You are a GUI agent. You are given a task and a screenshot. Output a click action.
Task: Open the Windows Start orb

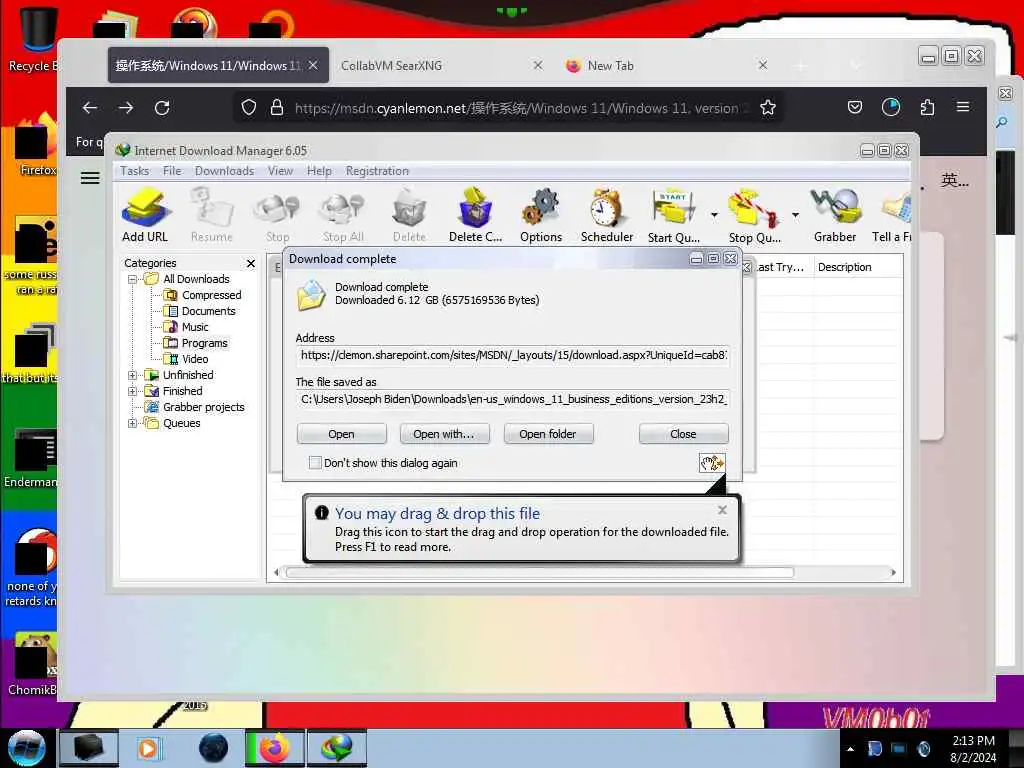[x=26, y=748]
